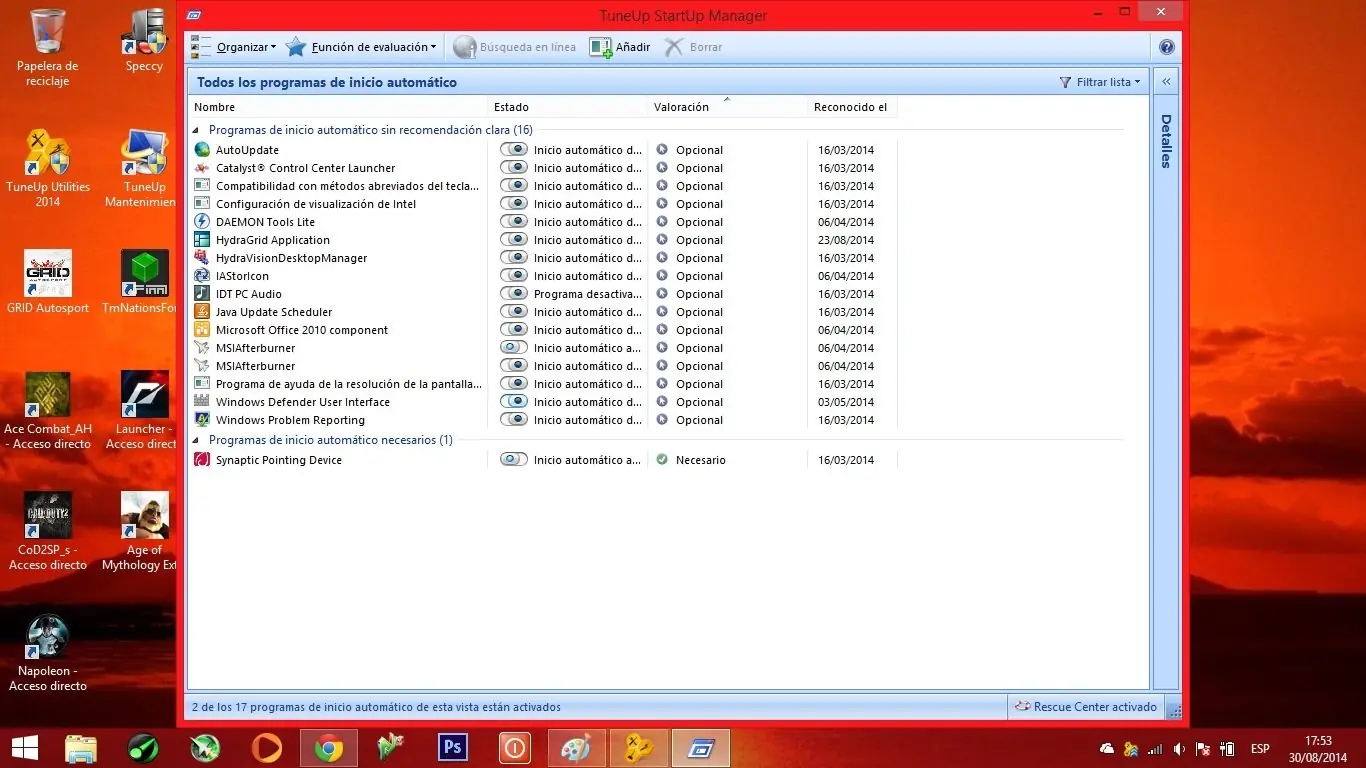Click the Photoshop taskbar icon
Screen dimensions: 1366x768
pyautogui.click(x=453, y=748)
